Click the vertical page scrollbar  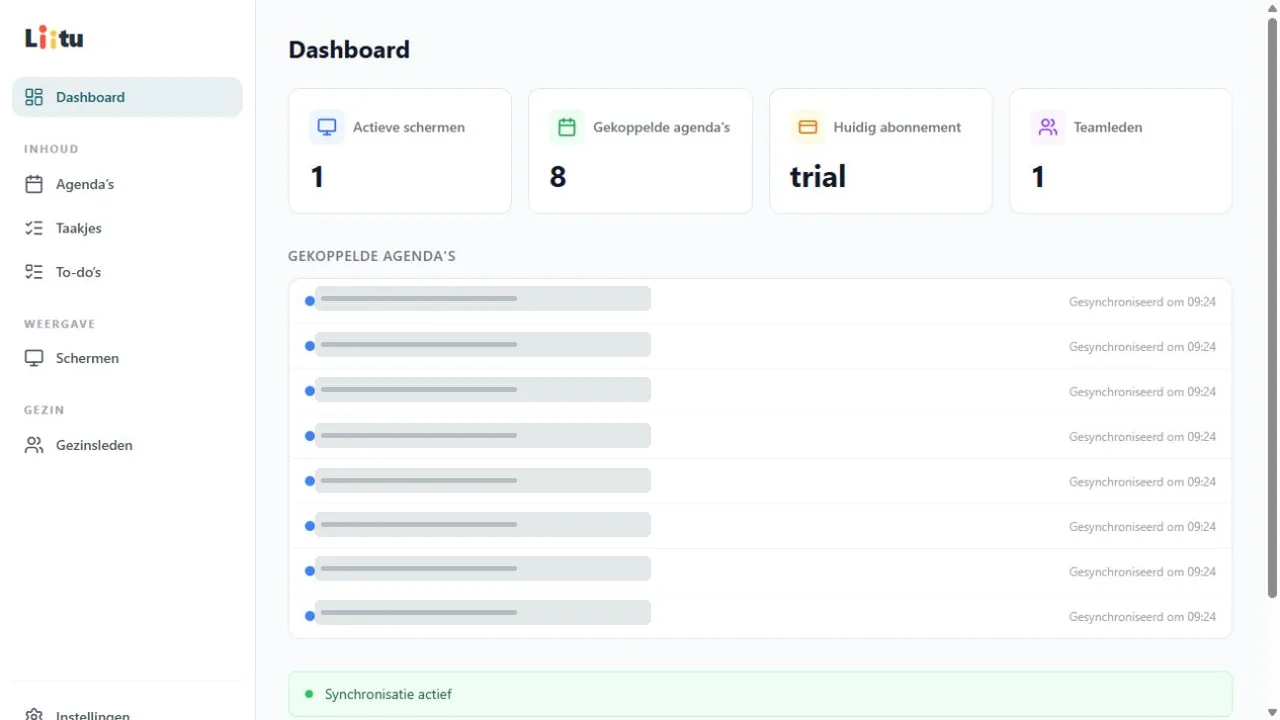coord(1272,308)
